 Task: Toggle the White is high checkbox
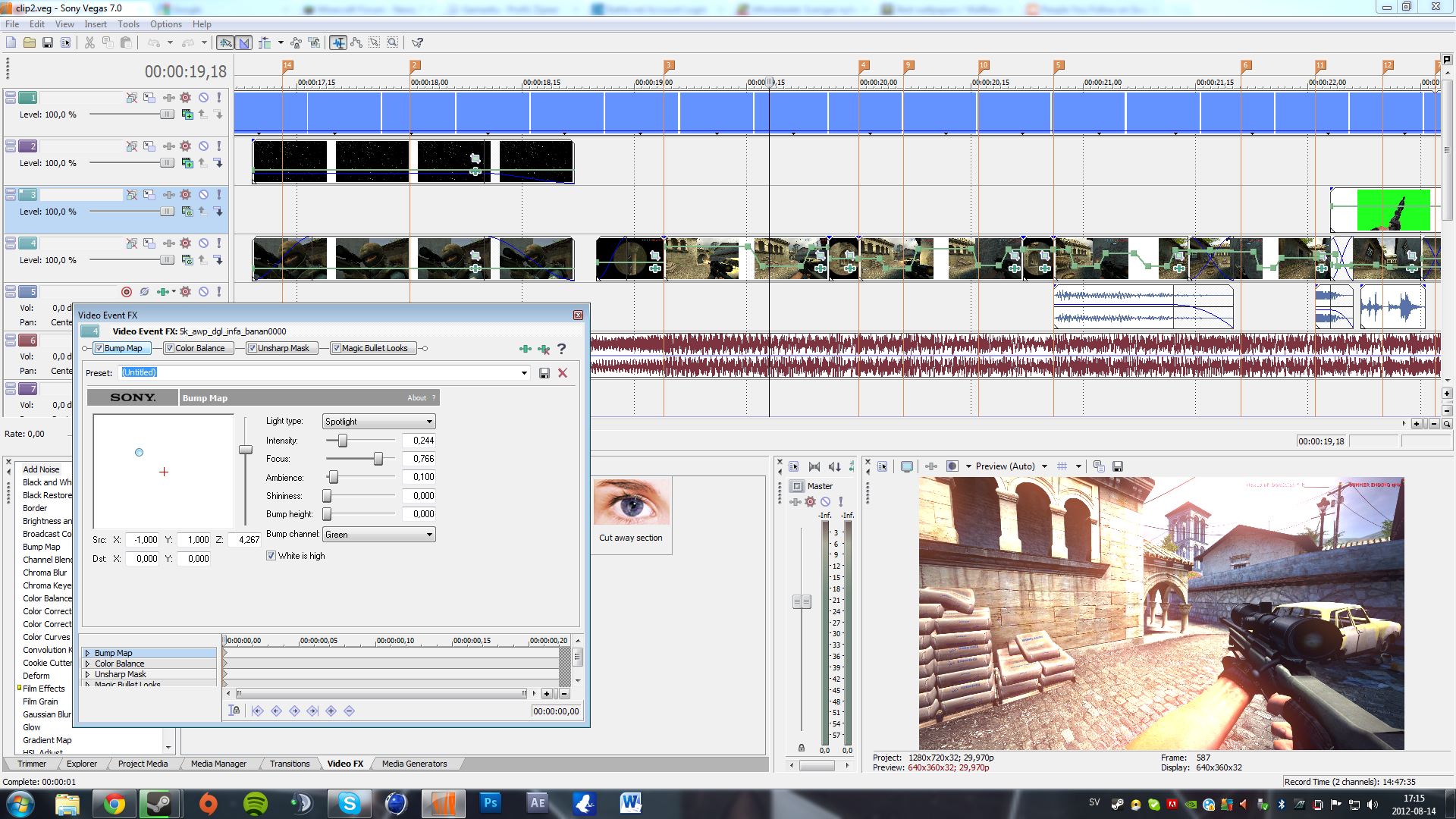tap(271, 556)
